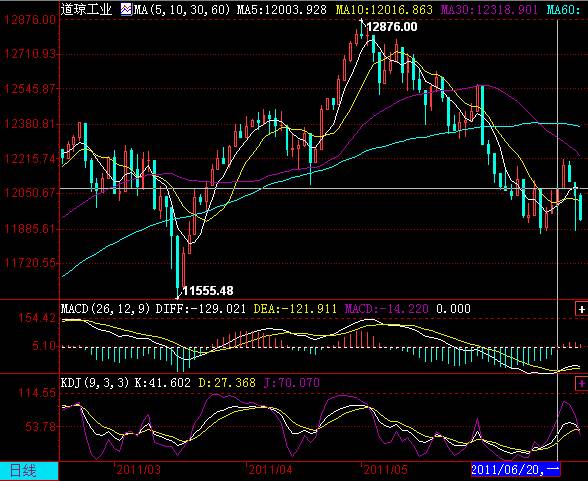Click the 2011/06/20 date box
This screenshot has height=481, width=588.
pyautogui.click(x=515, y=469)
